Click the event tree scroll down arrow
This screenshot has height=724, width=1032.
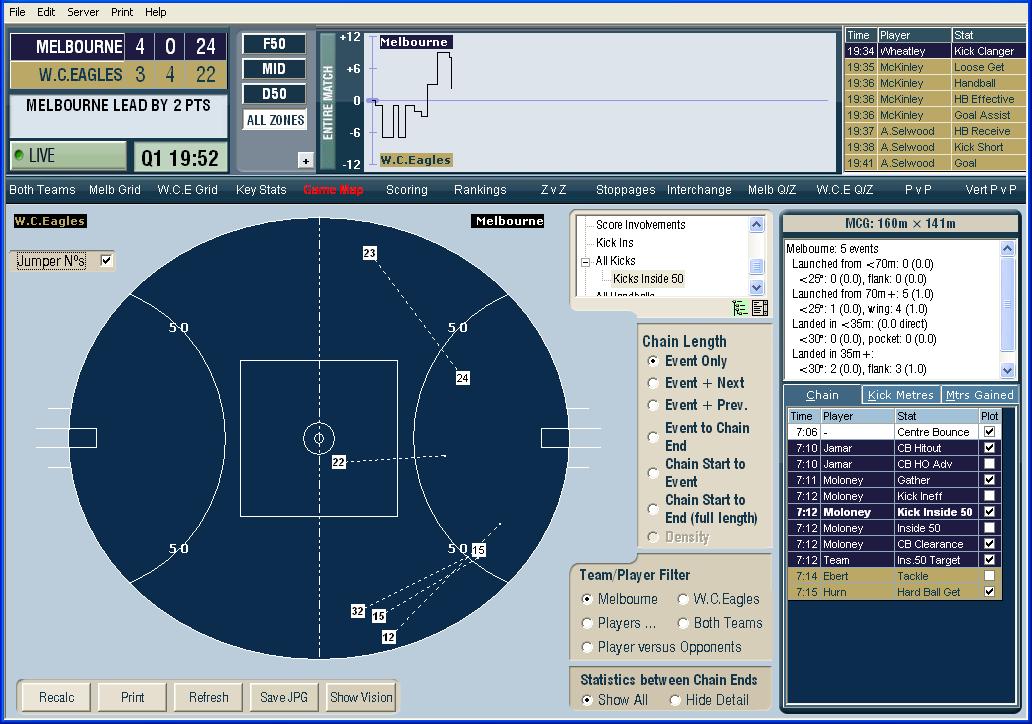[757, 288]
